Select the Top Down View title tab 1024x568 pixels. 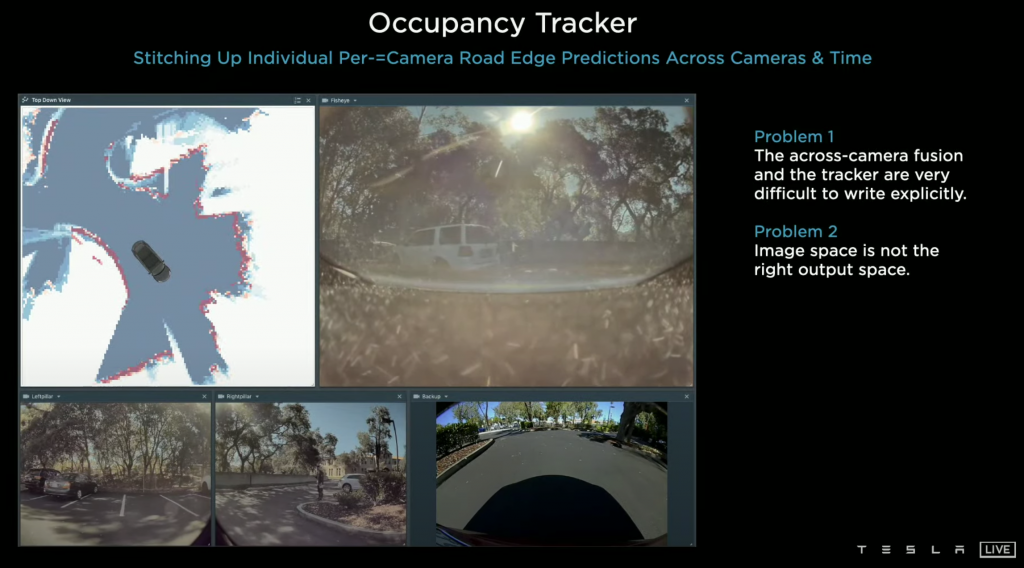click(51, 101)
